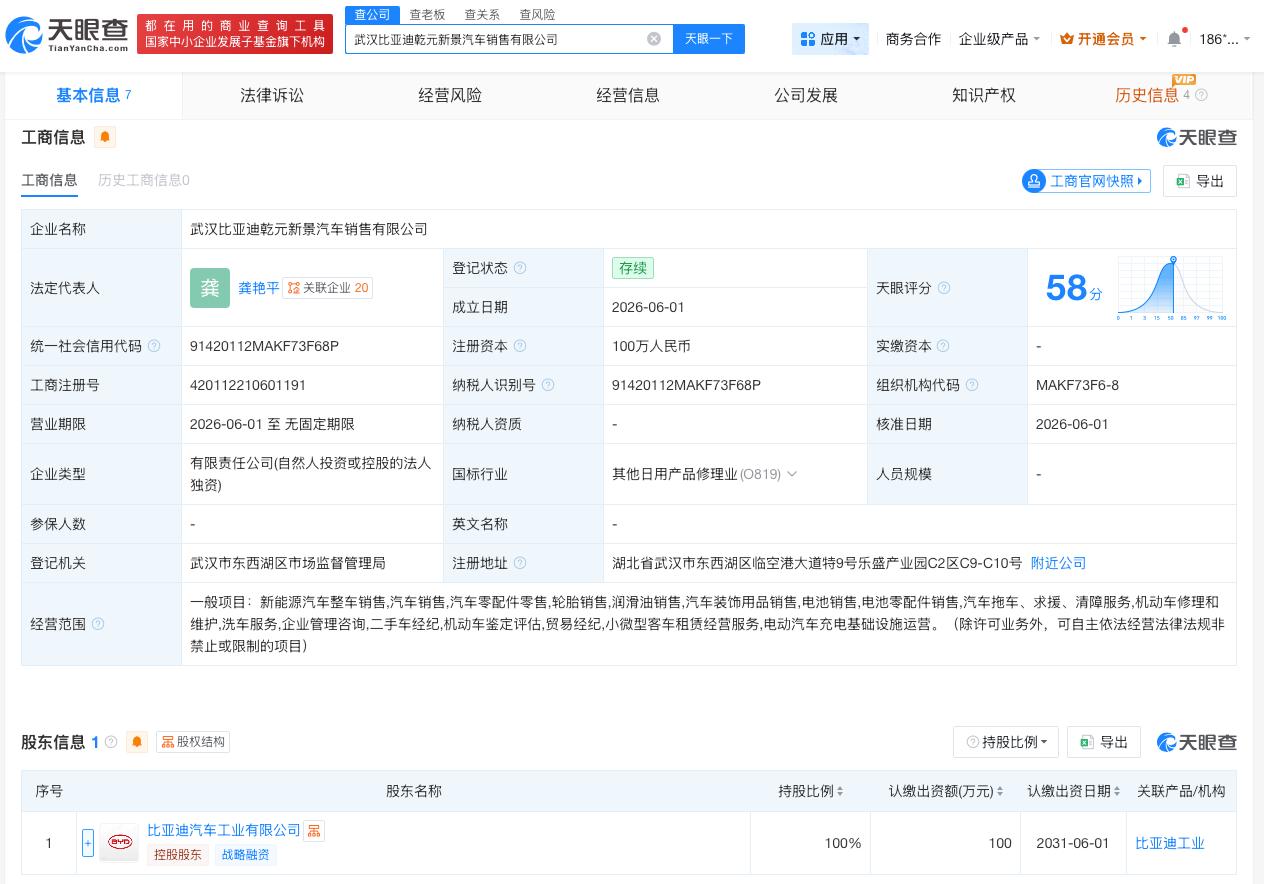This screenshot has height=884, width=1264.
Task: Click 导出 in the 股东信息 section
Action: click(x=1104, y=742)
